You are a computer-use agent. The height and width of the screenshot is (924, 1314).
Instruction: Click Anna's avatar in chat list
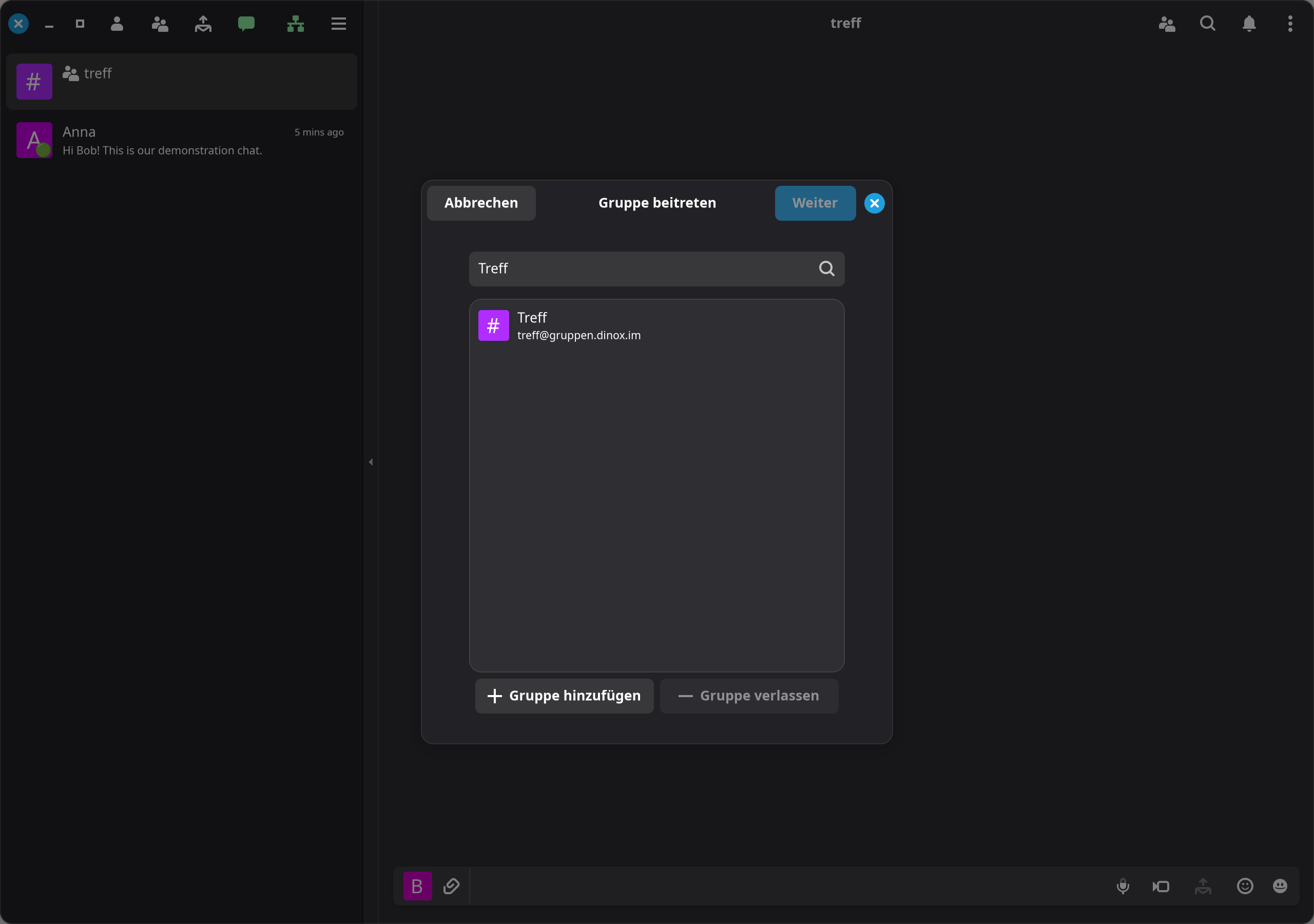click(34, 140)
